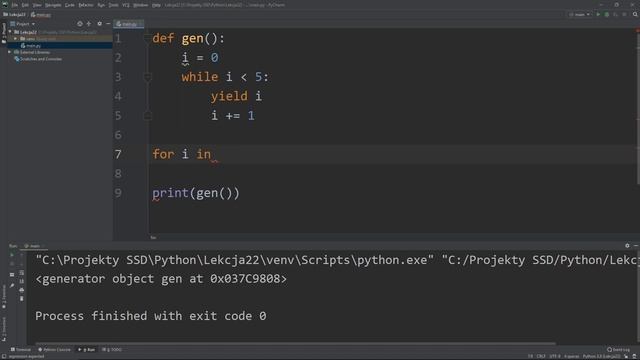Open the Python Console tool window tab
The height and width of the screenshot is (360, 640).
[54, 350]
